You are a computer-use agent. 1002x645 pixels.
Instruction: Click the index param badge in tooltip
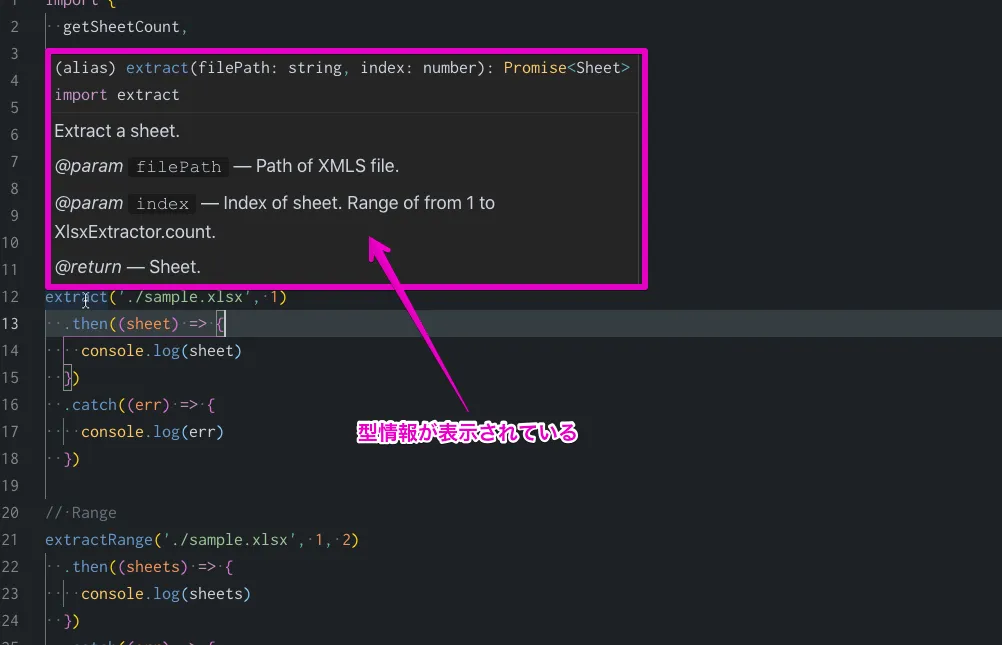(x=162, y=204)
